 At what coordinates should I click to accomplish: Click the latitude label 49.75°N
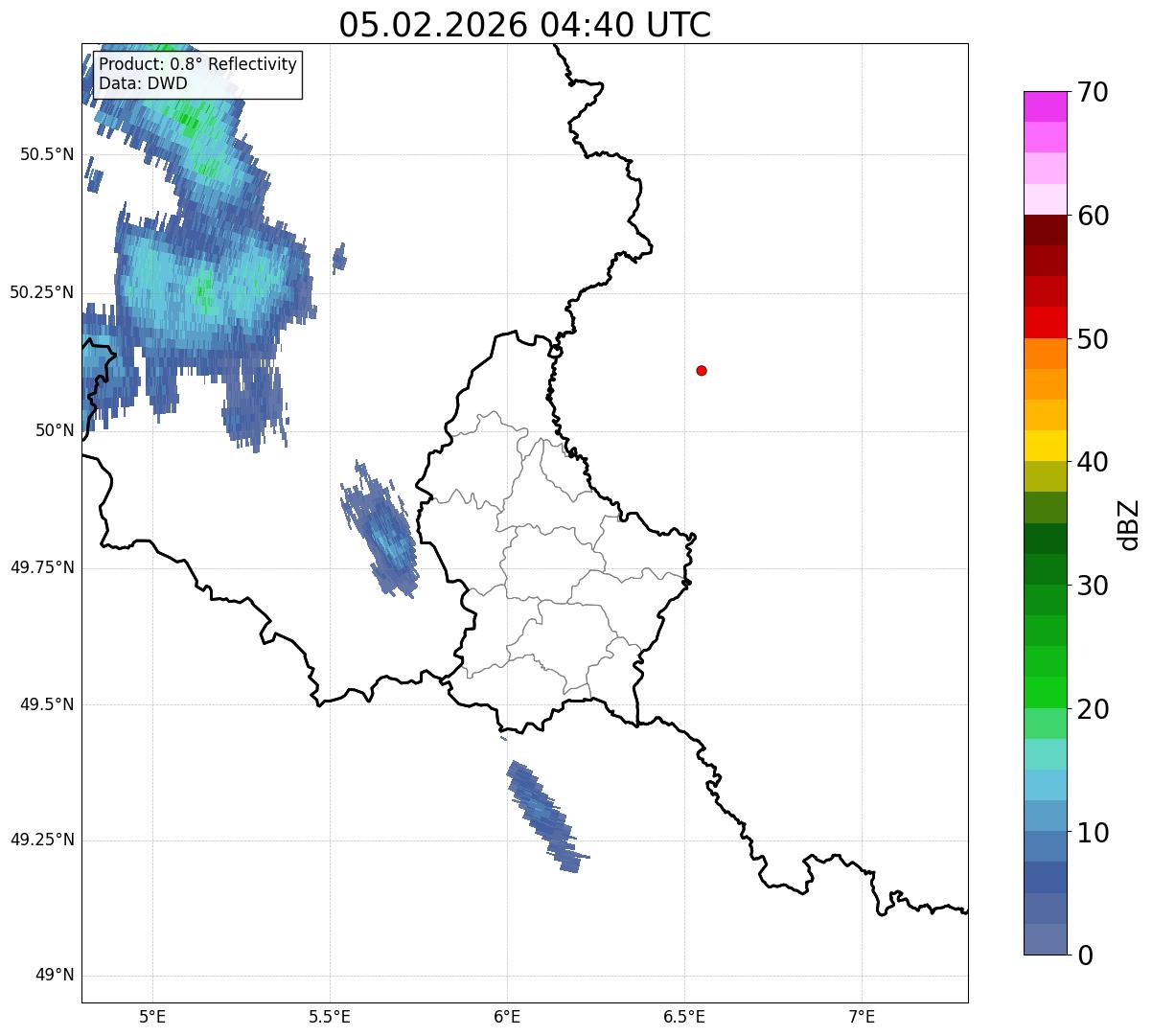point(42,567)
